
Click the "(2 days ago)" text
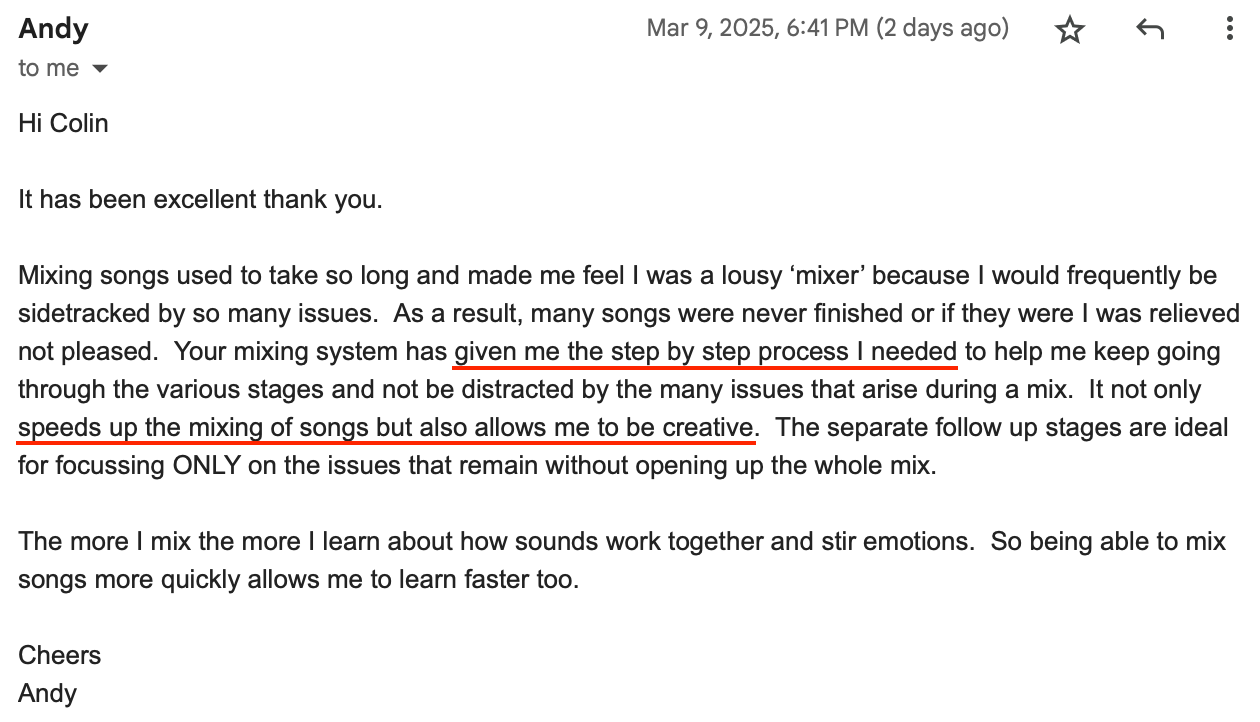(942, 28)
